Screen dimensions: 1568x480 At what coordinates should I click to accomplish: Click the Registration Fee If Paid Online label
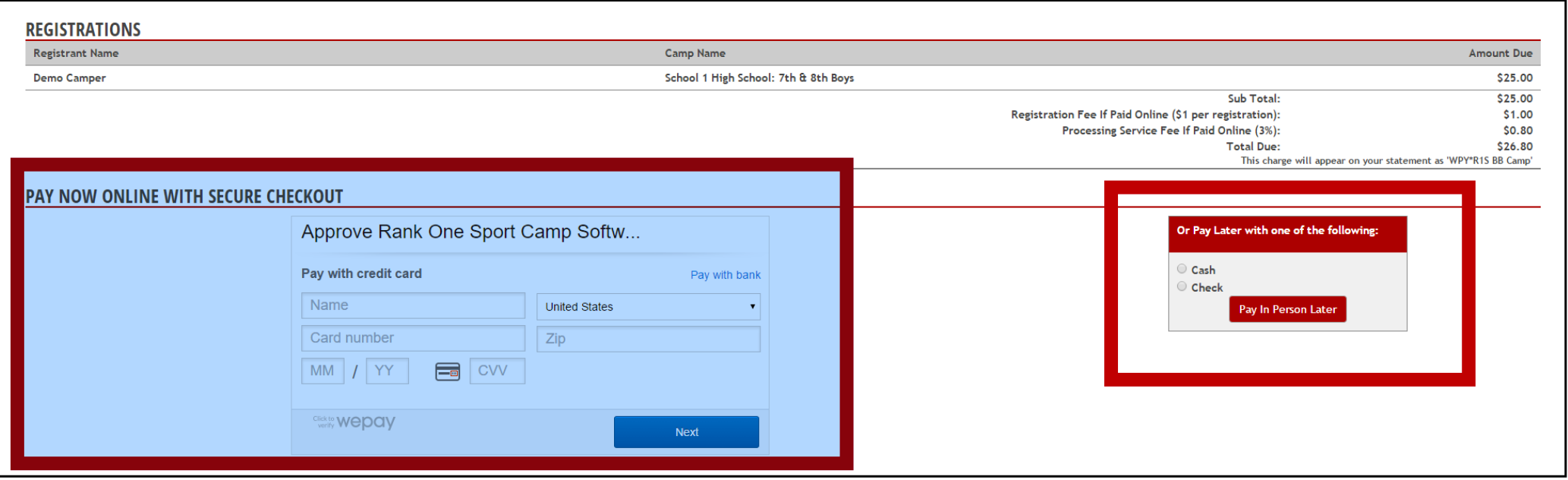pyautogui.click(x=1145, y=115)
